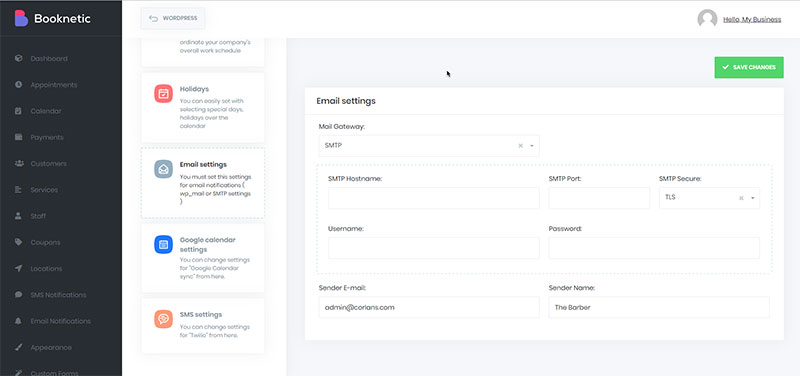This screenshot has width=800, height=376.
Task: Select the SMS settings card
Action: [x=203, y=326]
